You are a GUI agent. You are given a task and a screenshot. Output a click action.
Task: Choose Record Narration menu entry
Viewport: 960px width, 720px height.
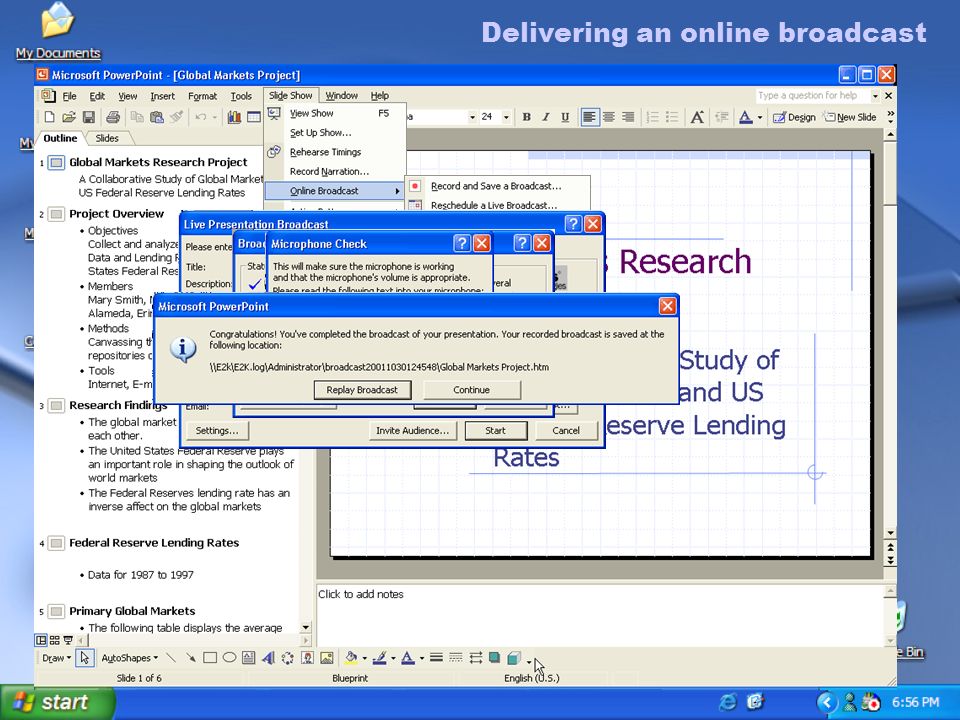click(x=336, y=171)
